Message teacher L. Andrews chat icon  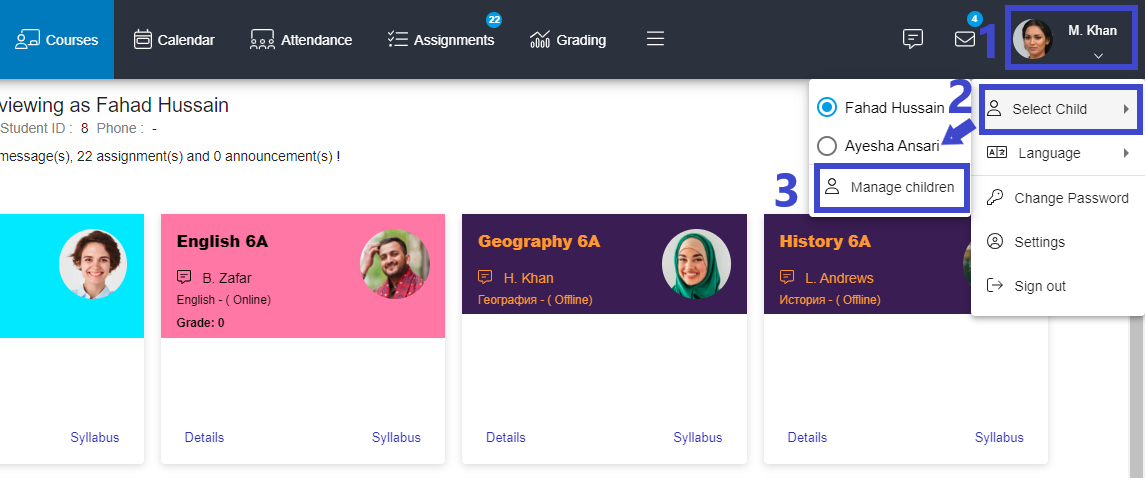[786, 277]
